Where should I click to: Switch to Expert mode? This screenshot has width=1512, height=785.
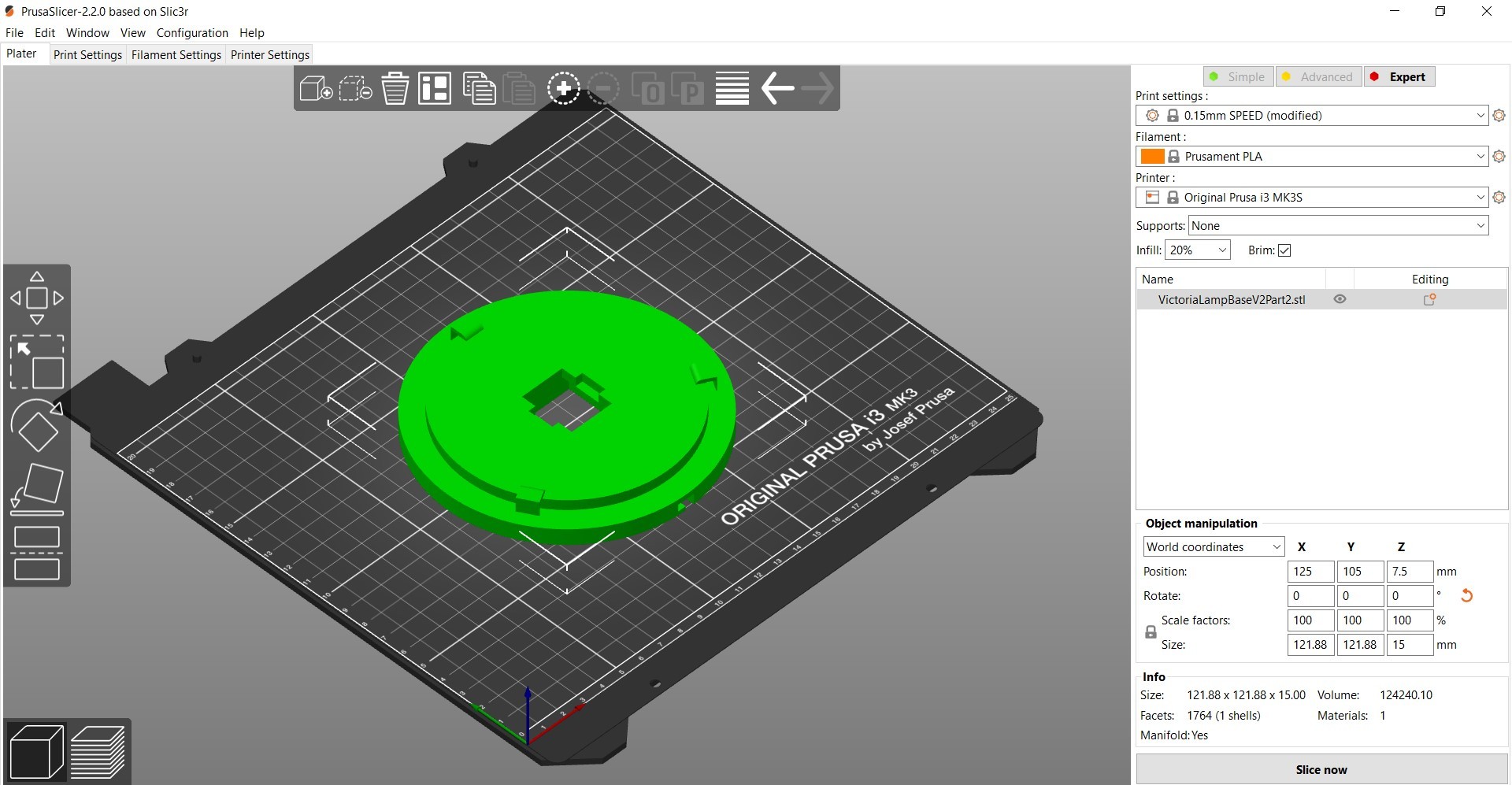pos(1399,76)
